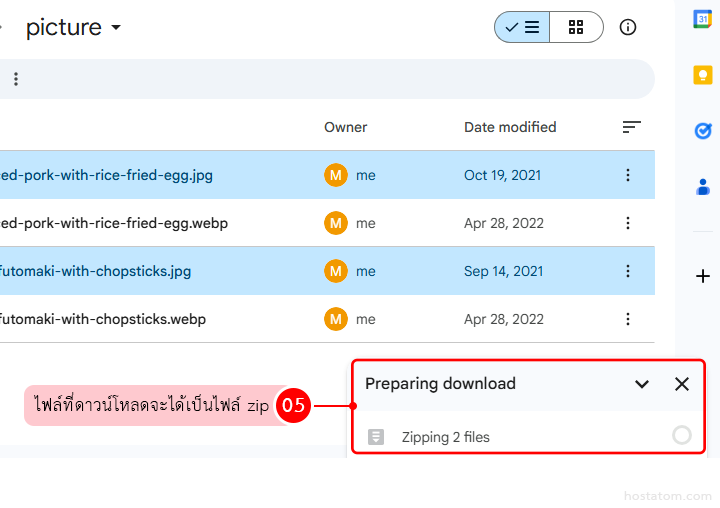Image resolution: width=720 pixels, height=508 pixels.
Task: Click the picture folder title
Action: tap(64, 28)
